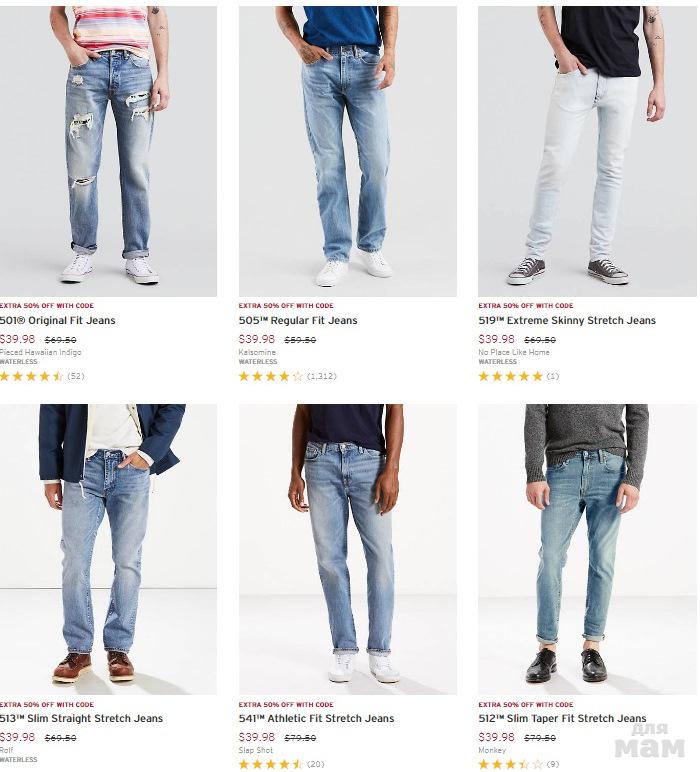Screen dimensions: 700x772
Task: Open the 519 Extreme Skinny Stretch Jeans image
Action: coord(587,151)
